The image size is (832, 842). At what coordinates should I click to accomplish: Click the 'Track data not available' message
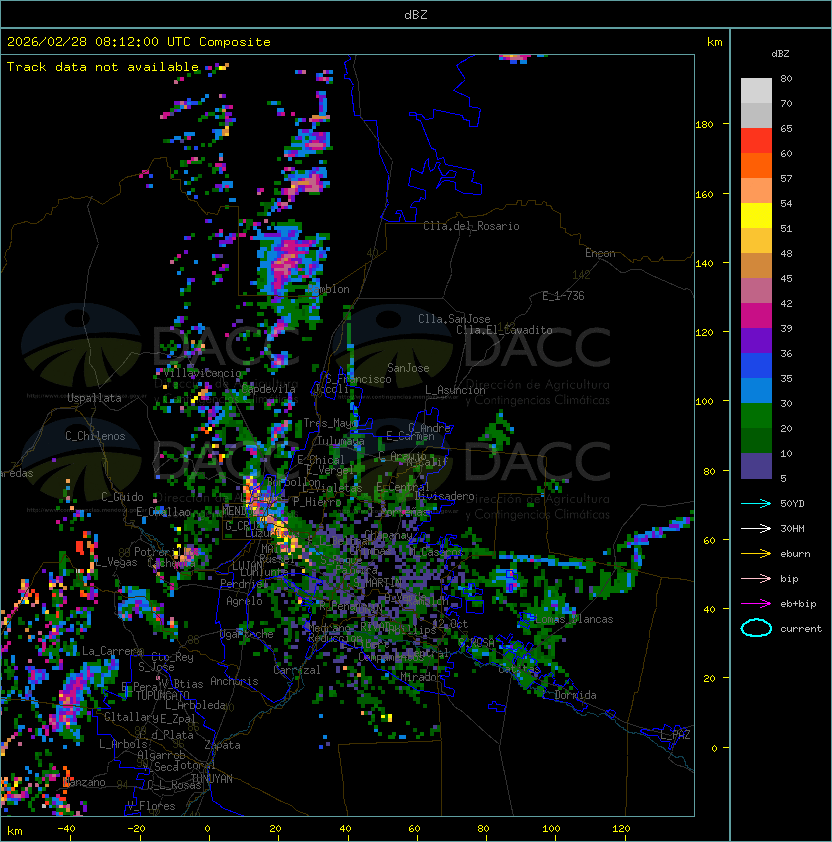click(x=103, y=67)
